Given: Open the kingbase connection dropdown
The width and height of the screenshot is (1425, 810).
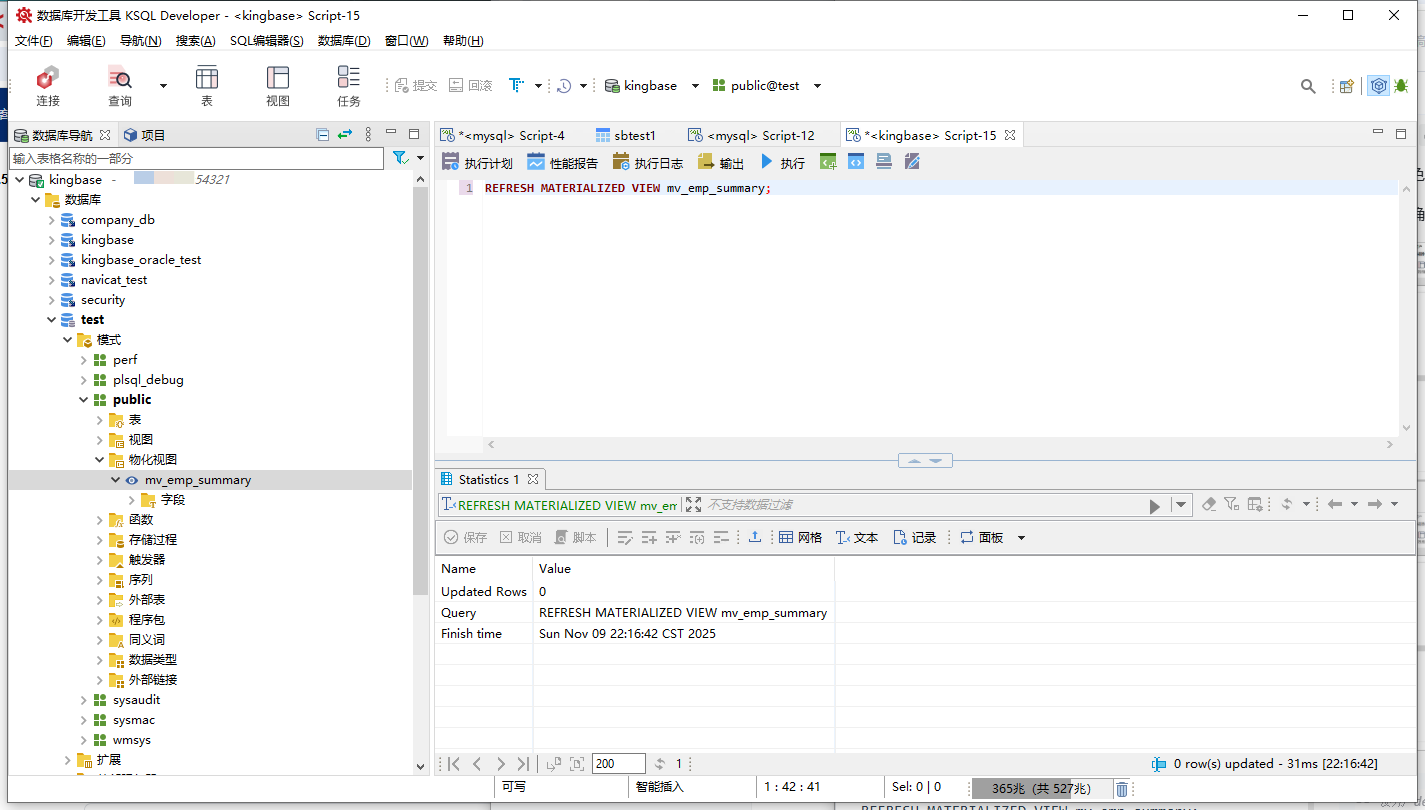Looking at the screenshot, I should [x=695, y=86].
